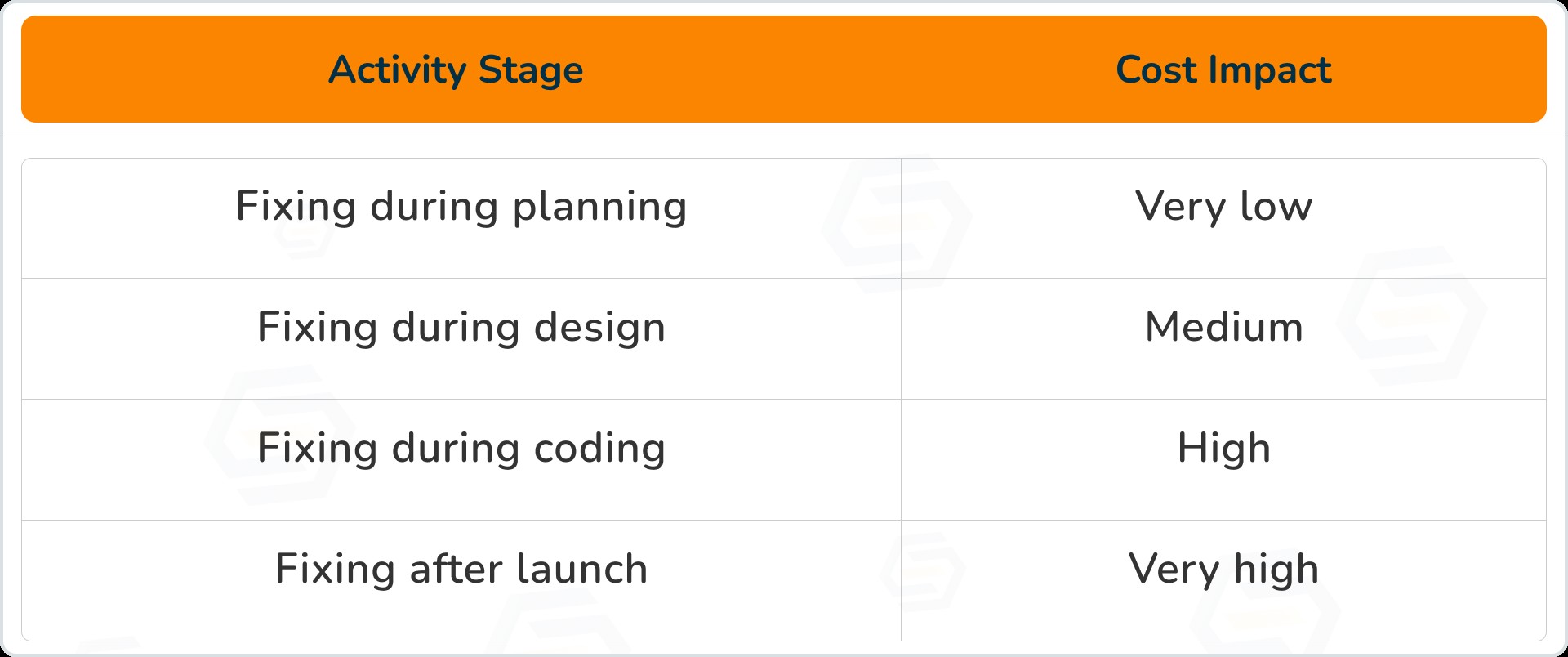Select the Very low cost cell
This screenshot has height=657, width=1568.
coord(1223,206)
